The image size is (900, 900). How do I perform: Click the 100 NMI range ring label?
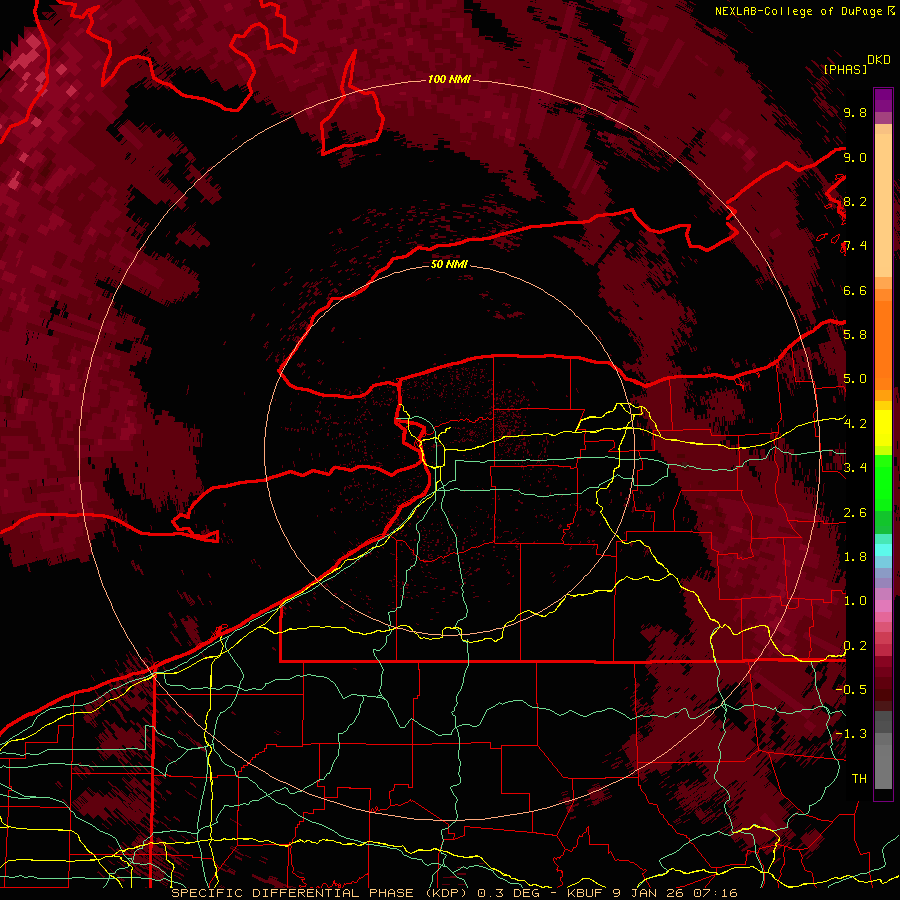tap(449, 79)
